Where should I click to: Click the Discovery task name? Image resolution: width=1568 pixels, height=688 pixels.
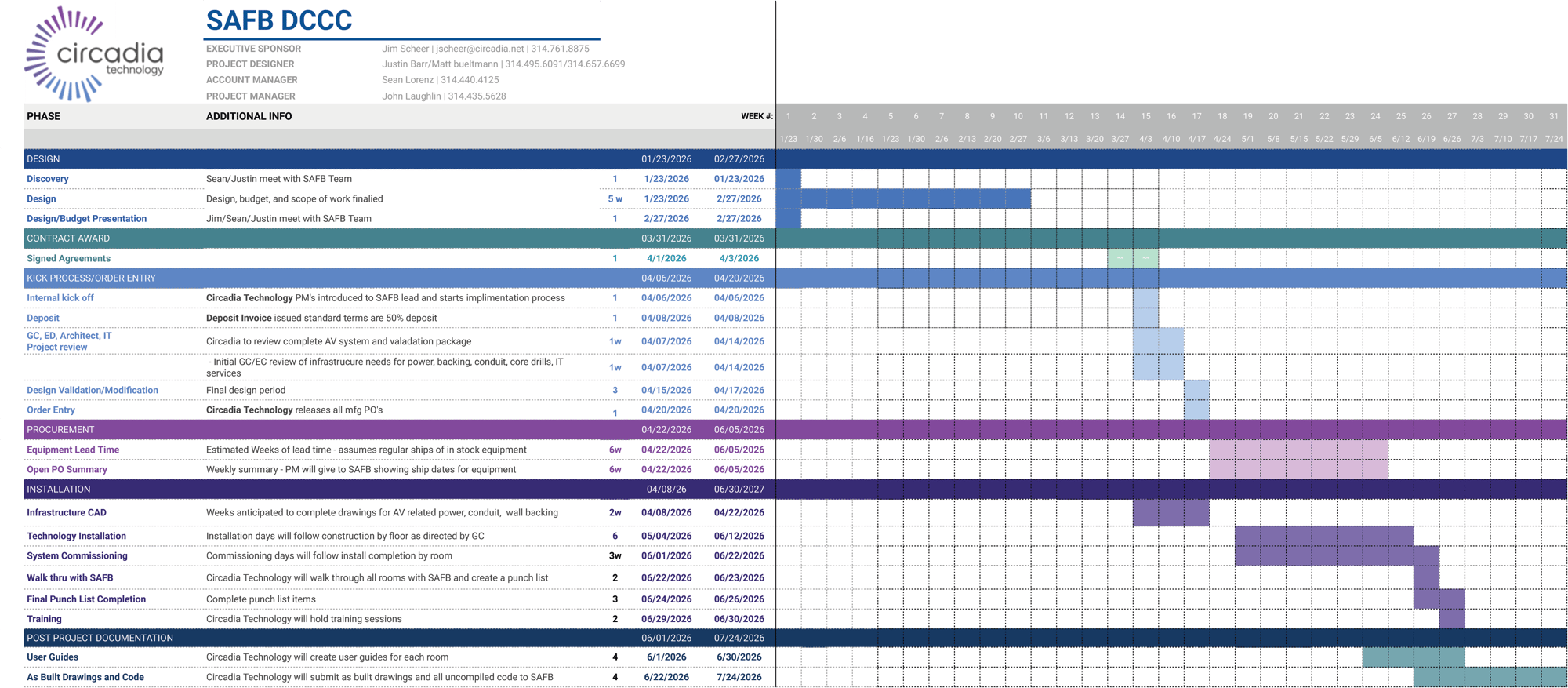(x=48, y=179)
